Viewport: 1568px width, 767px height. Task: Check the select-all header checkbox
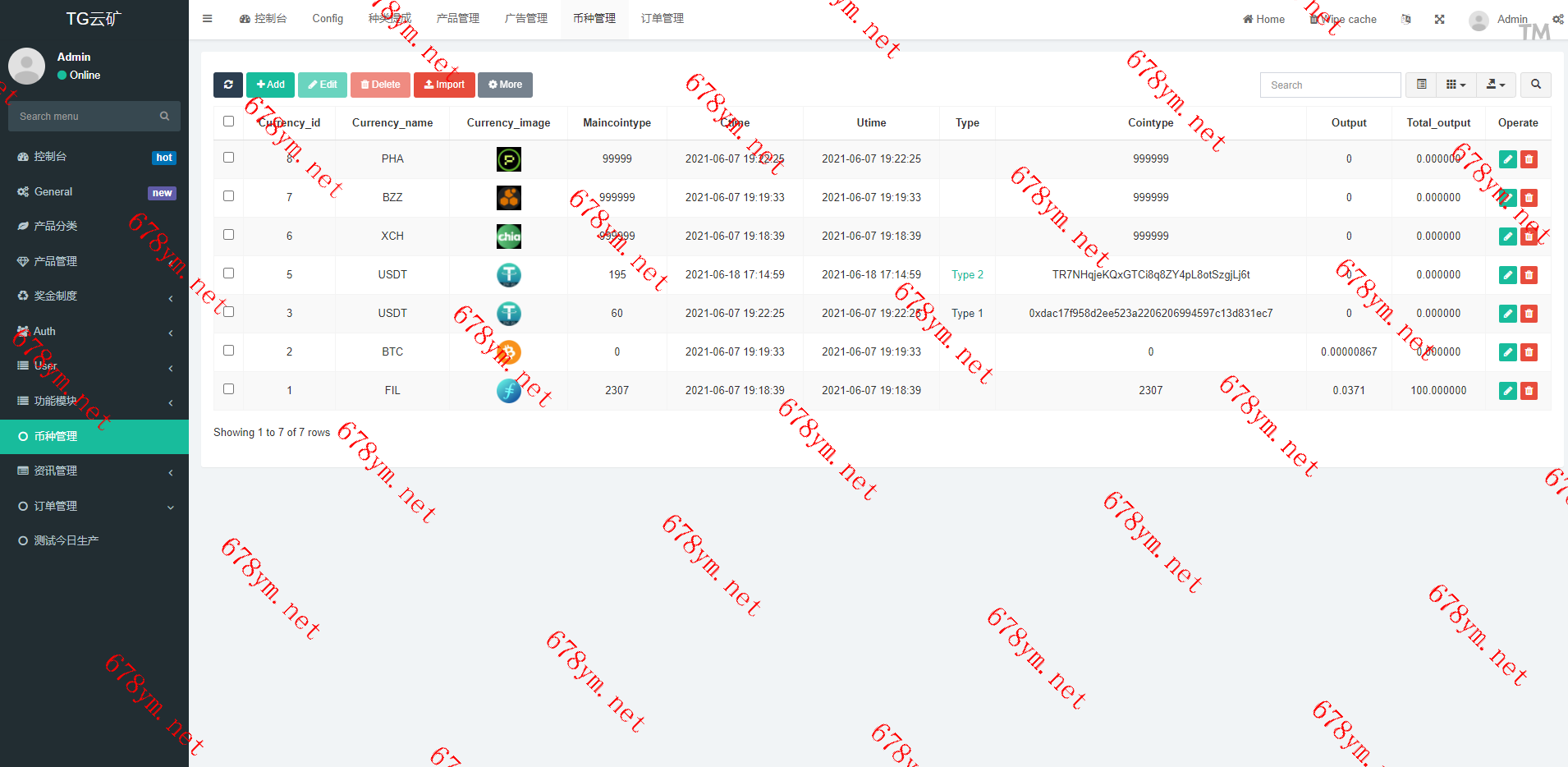228,122
